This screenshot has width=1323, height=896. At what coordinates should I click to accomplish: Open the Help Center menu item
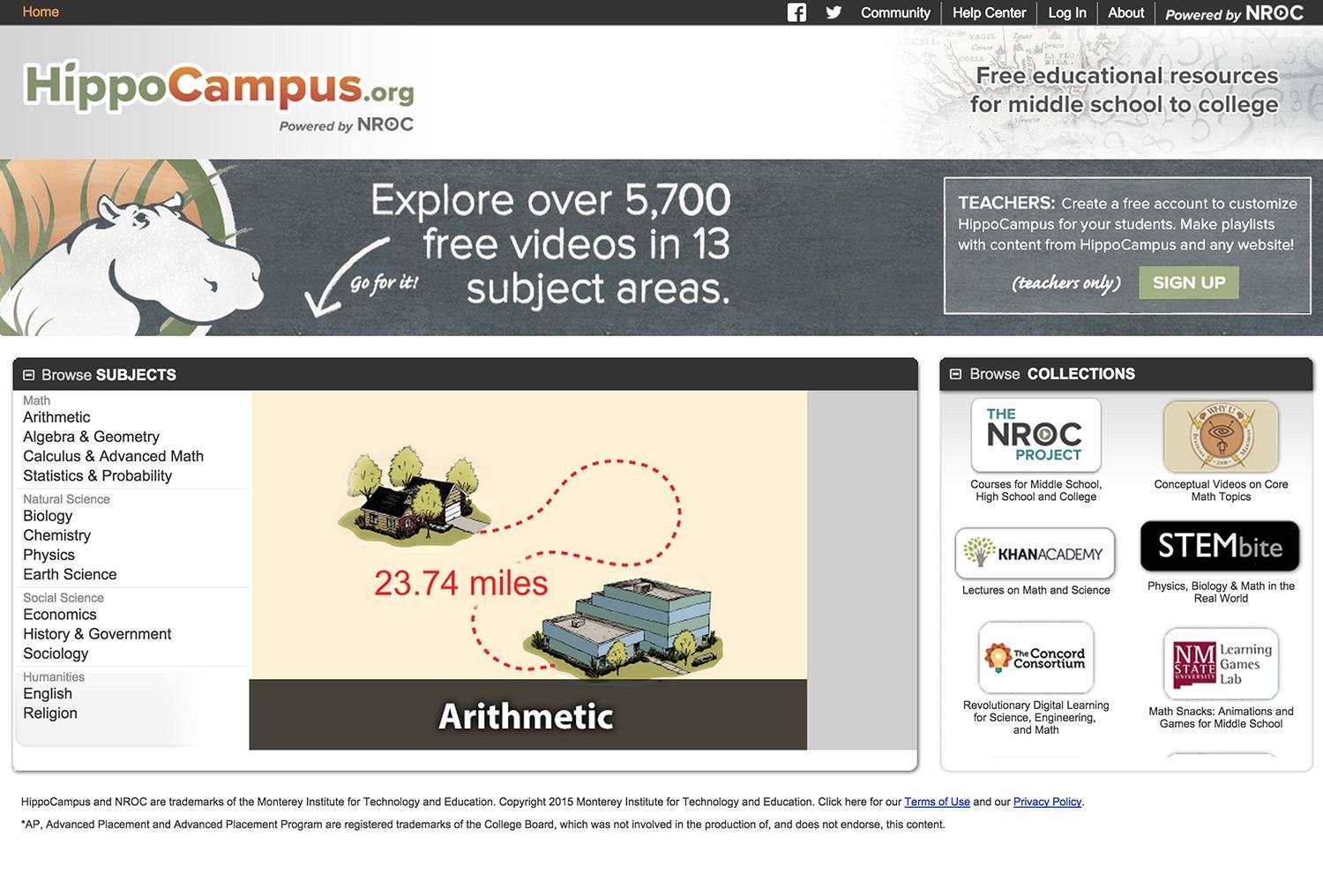click(989, 12)
